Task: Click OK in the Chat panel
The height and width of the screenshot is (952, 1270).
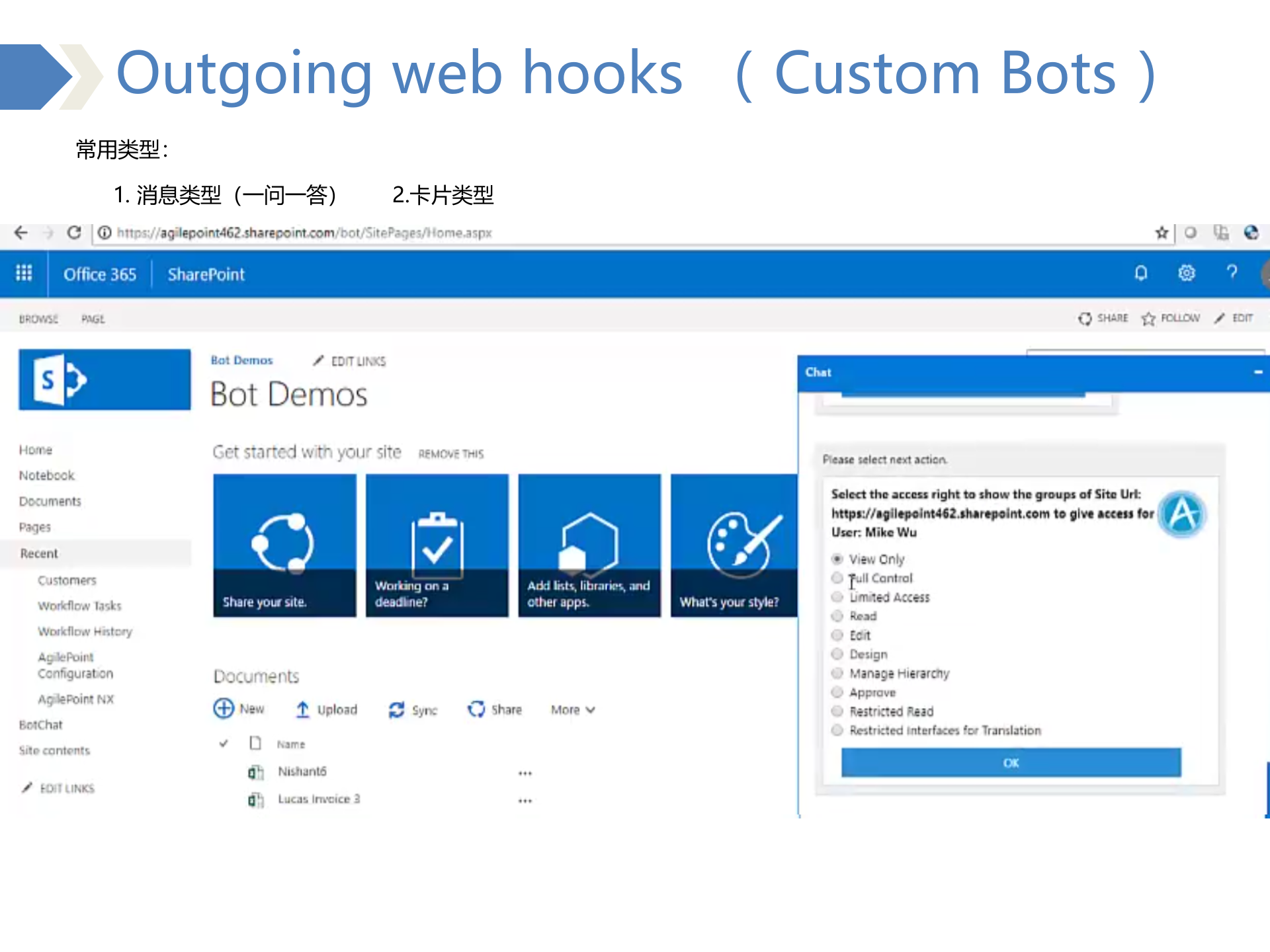Action: coord(1010,762)
